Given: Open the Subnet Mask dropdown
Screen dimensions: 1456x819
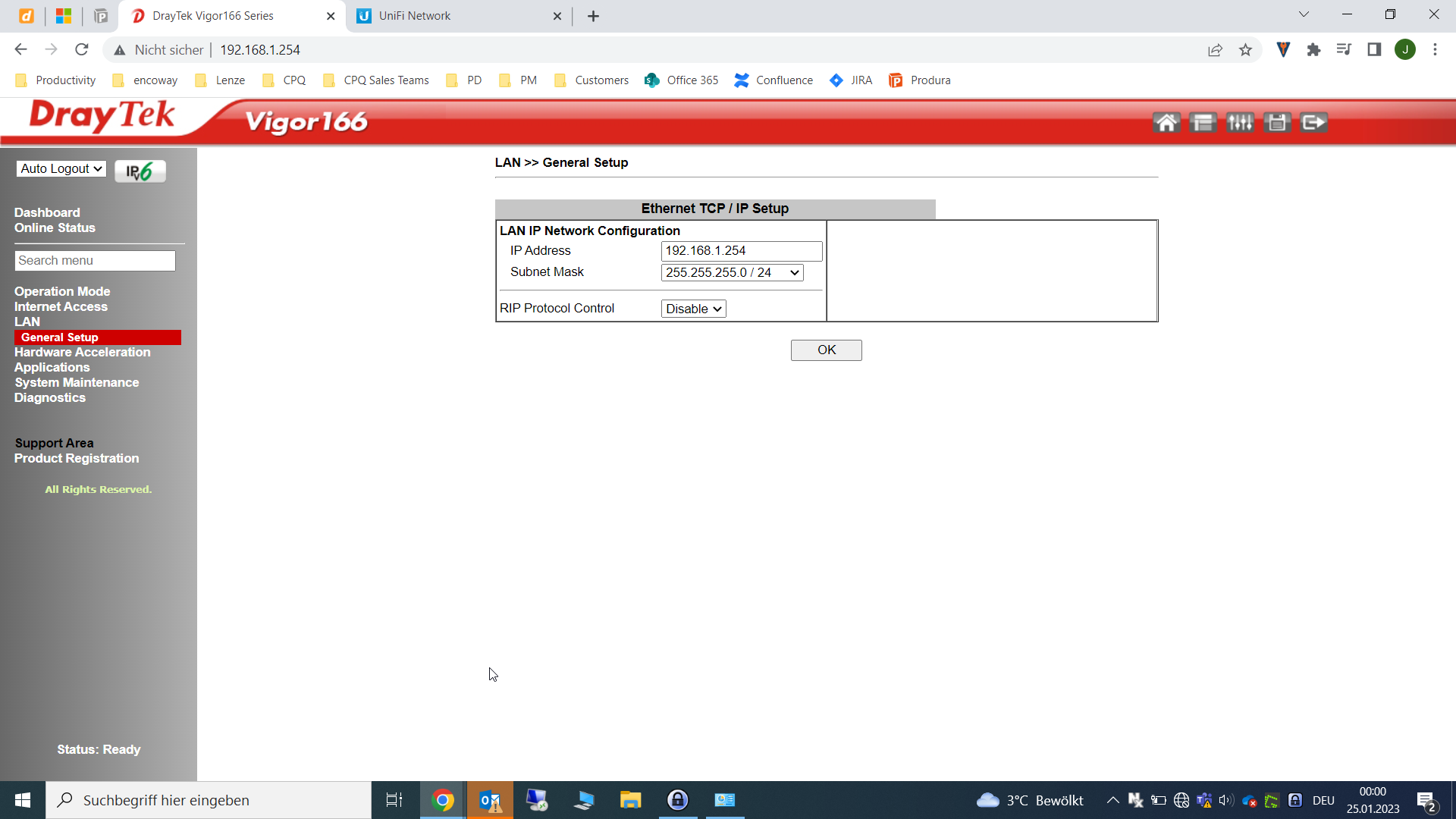Looking at the screenshot, I should coord(733,272).
